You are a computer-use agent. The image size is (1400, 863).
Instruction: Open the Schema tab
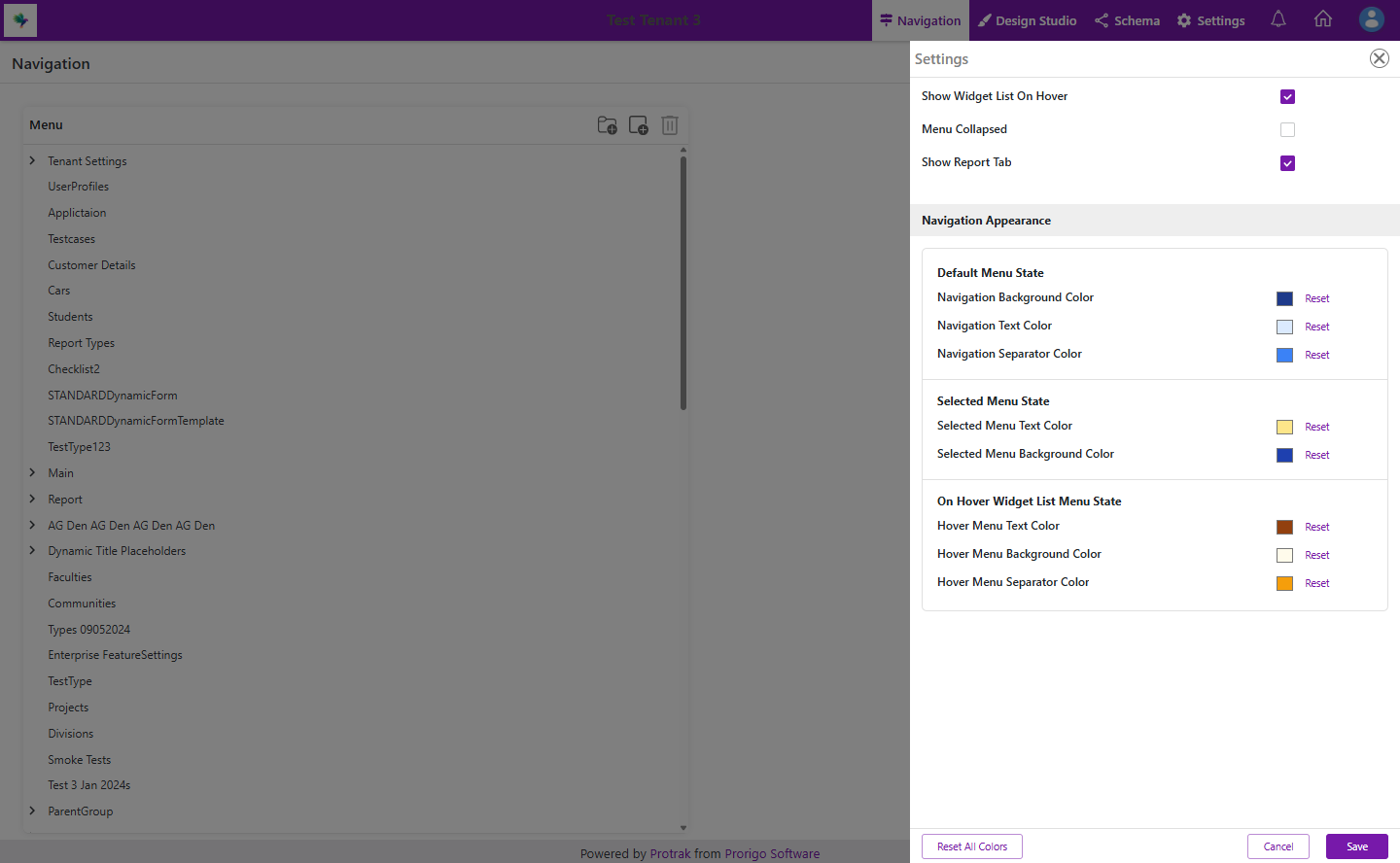1127,20
